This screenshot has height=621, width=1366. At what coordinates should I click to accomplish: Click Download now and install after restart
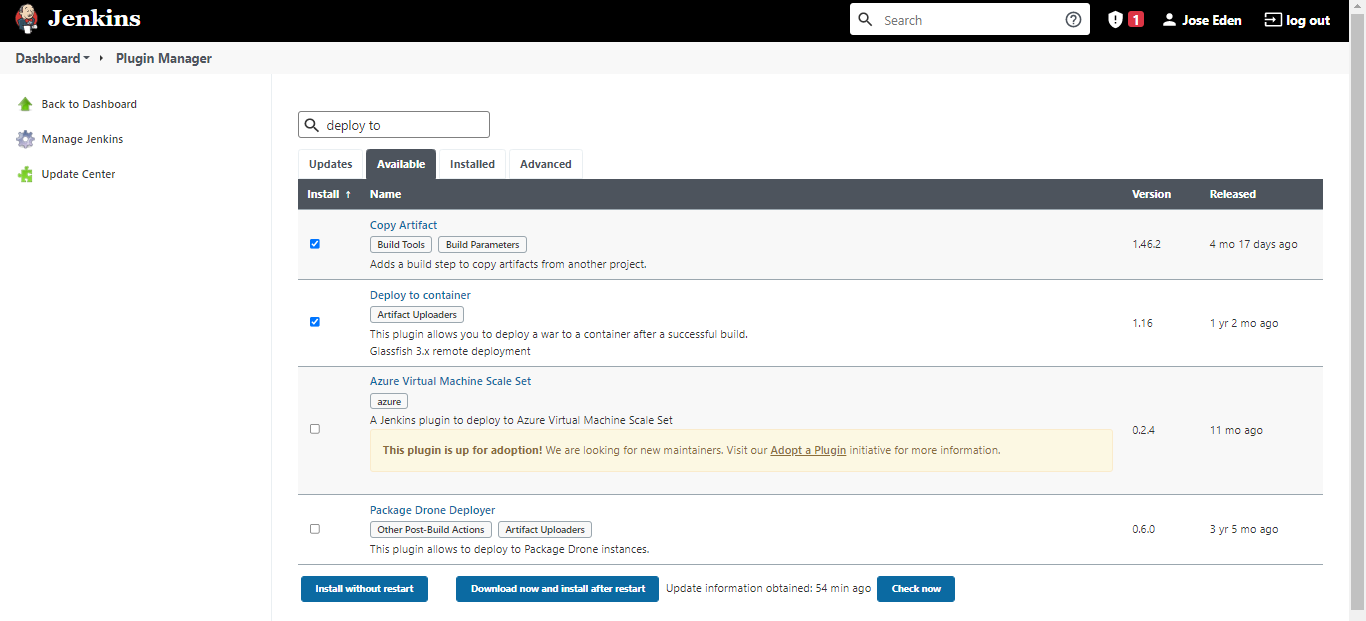click(x=558, y=589)
